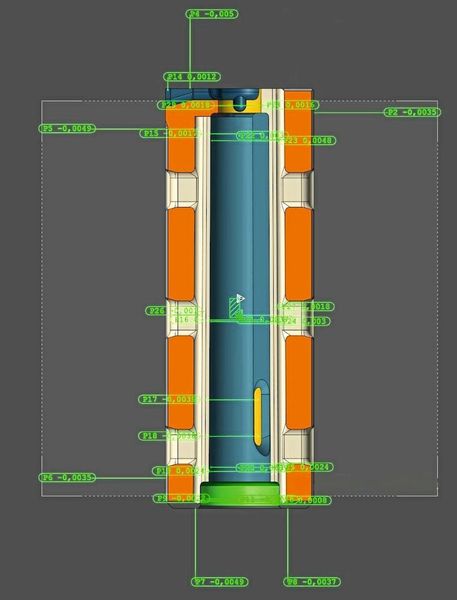Click the white cursor arrow marker on shaft
This screenshot has width=457, height=600.
pyautogui.click(x=240, y=298)
